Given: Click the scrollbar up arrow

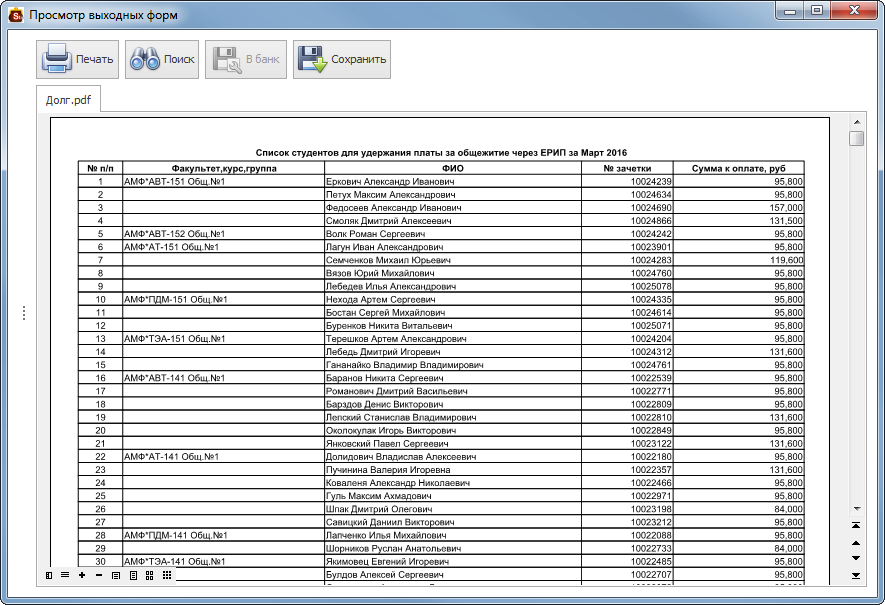Looking at the screenshot, I should 857,122.
